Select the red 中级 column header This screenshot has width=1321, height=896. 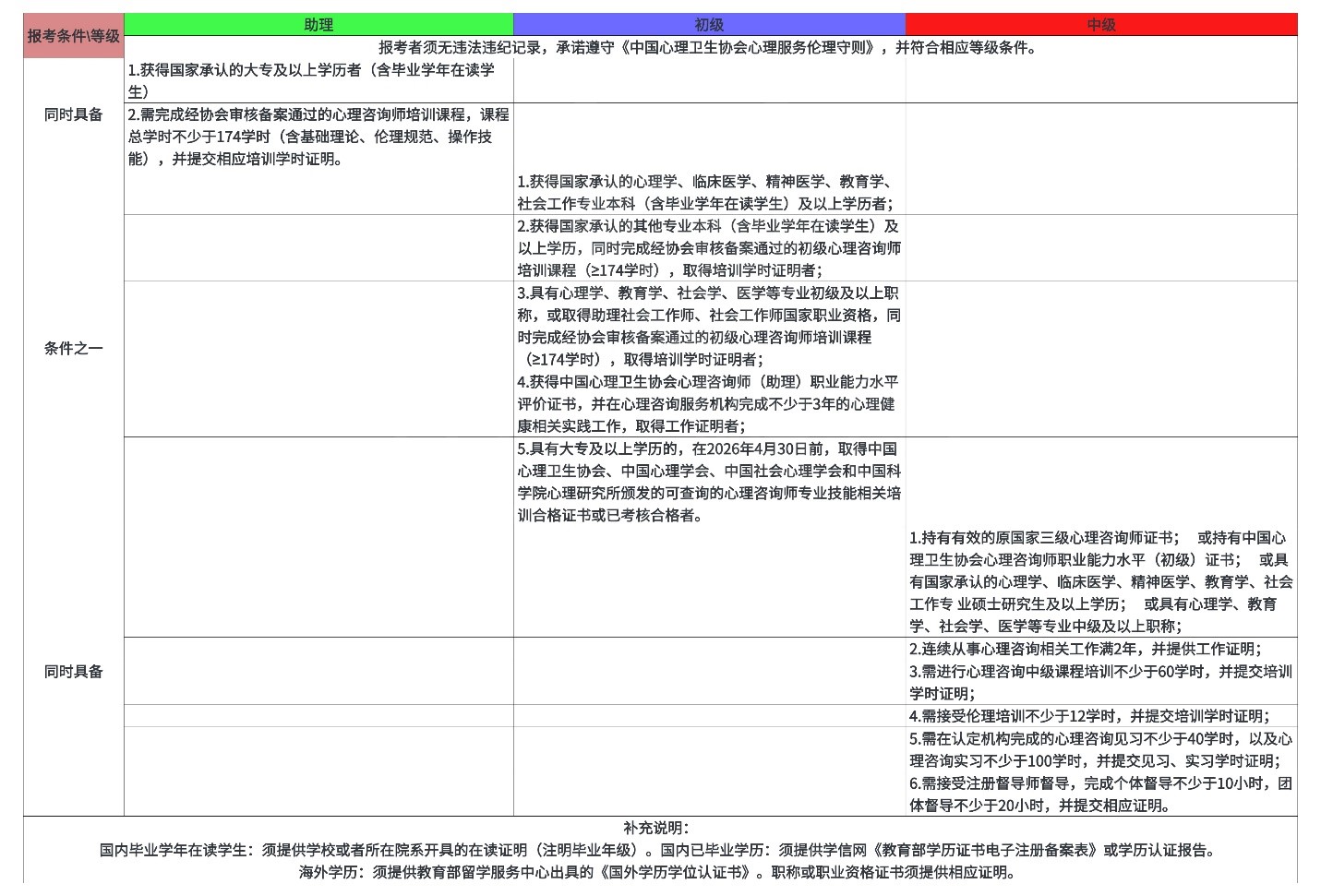point(1101,25)
